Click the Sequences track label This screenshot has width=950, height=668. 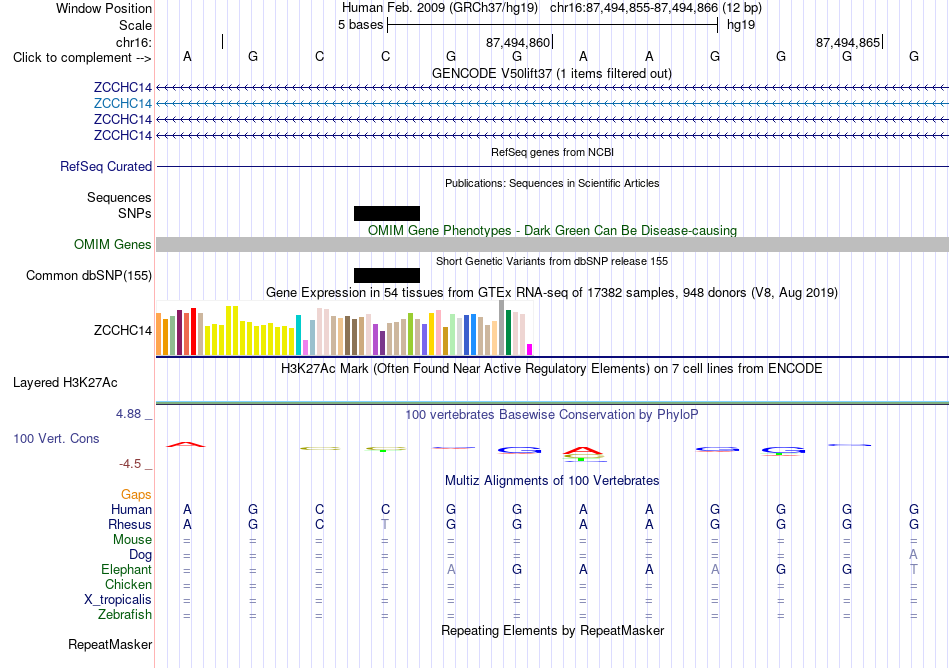point(119,197)
